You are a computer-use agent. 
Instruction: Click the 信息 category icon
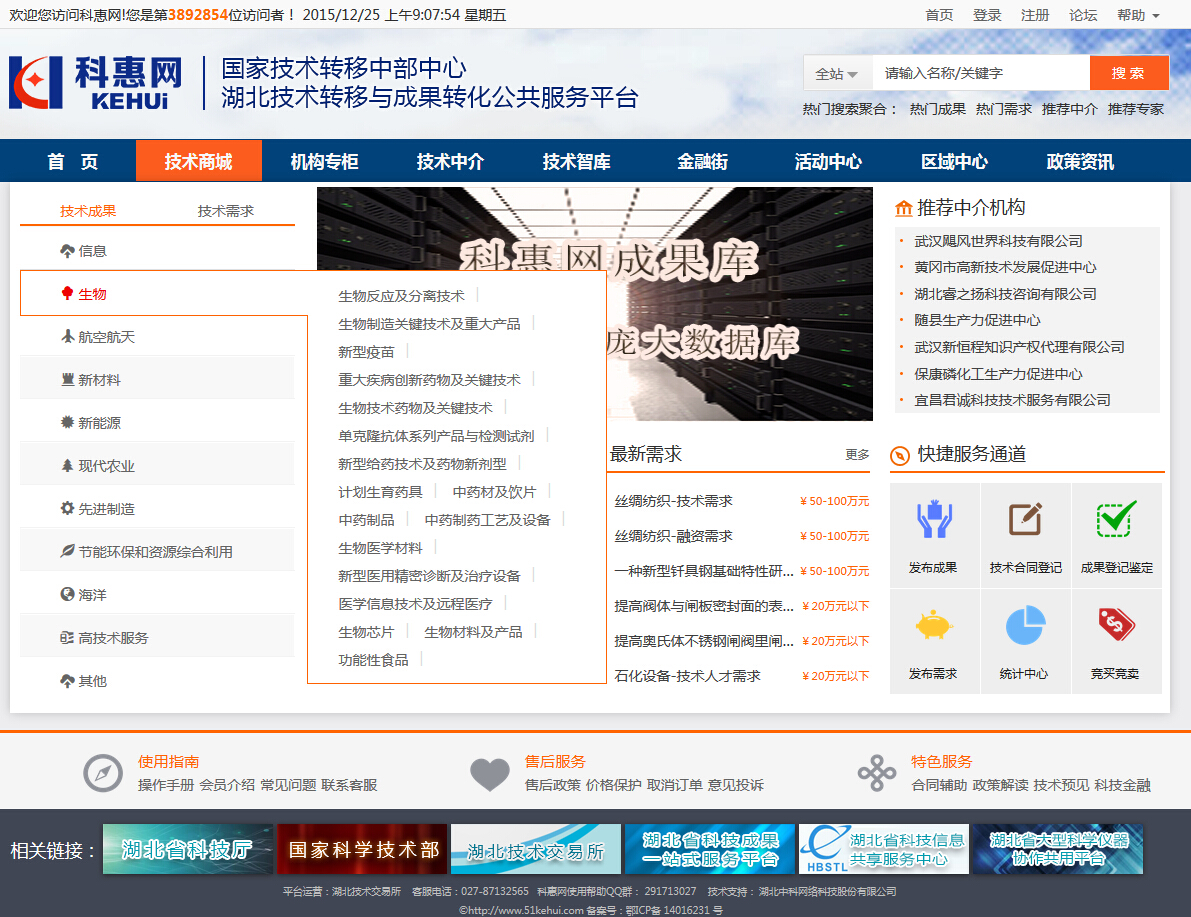68,251
